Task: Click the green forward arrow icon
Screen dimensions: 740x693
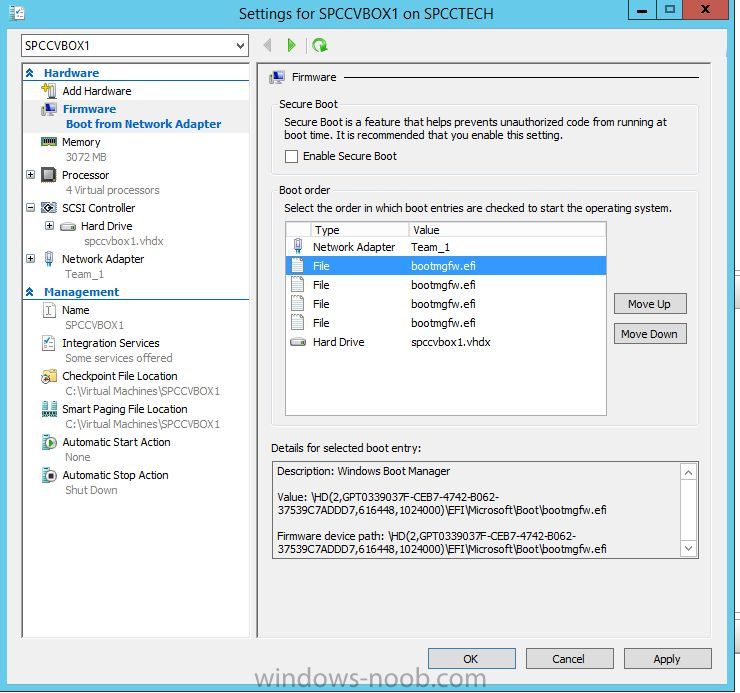Action: tap(291, 45)
